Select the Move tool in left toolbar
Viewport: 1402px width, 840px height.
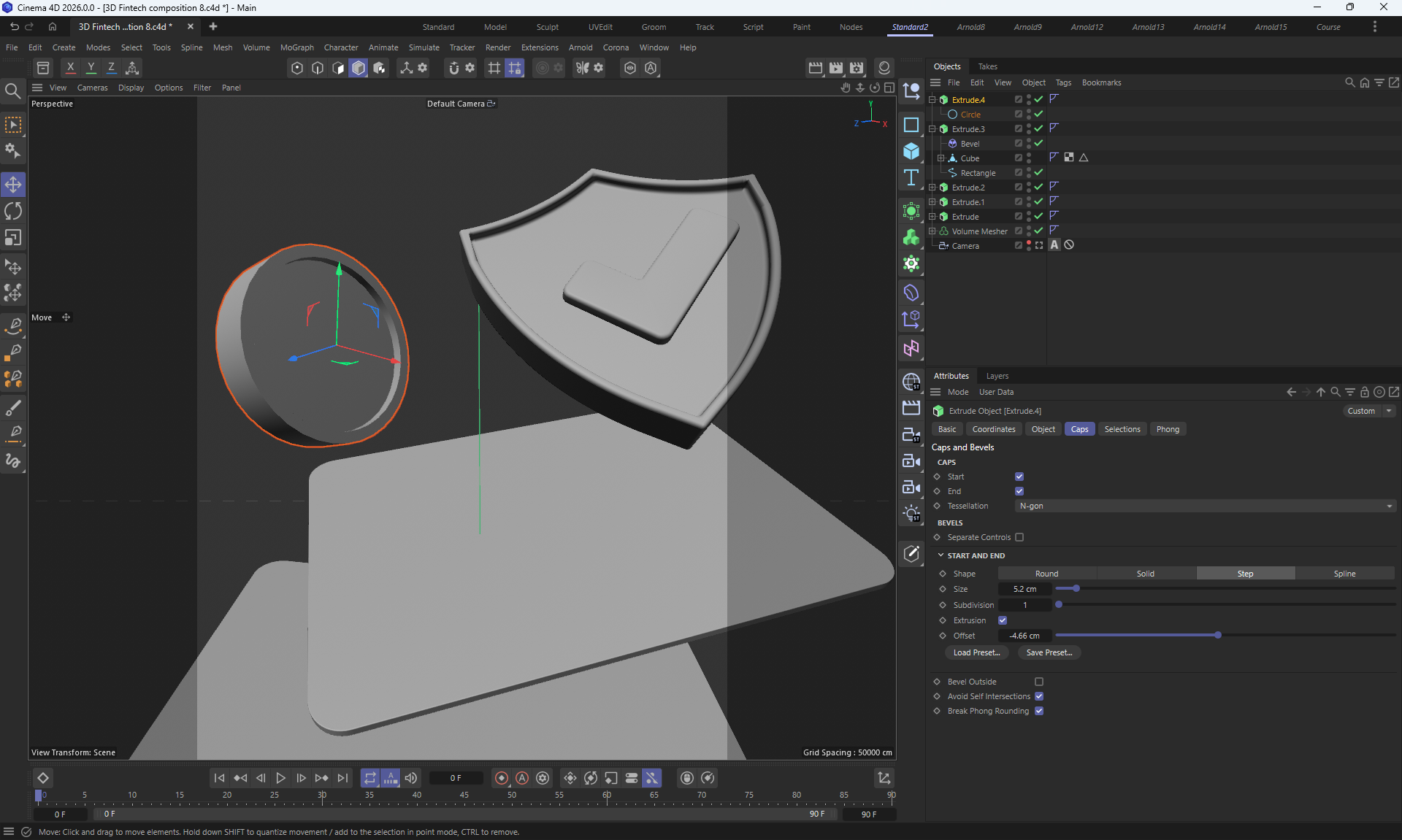(13, 184)
